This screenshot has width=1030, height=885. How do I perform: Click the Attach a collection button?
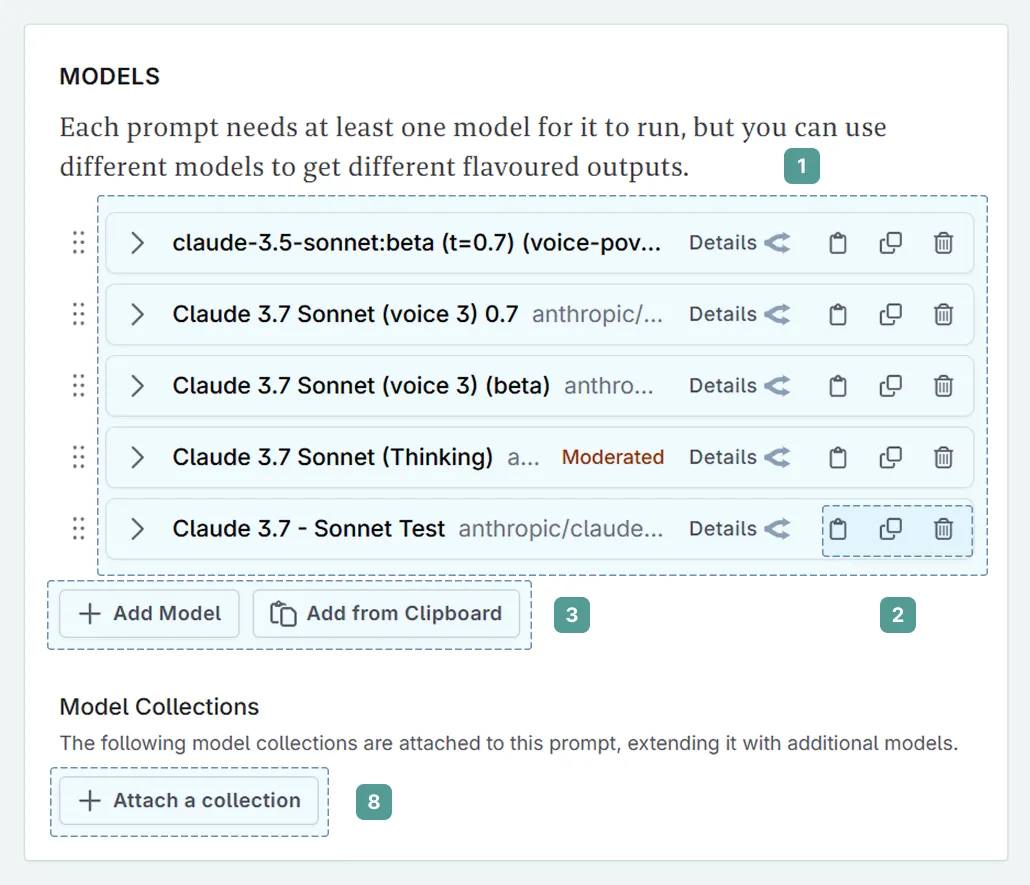point(189,800)
